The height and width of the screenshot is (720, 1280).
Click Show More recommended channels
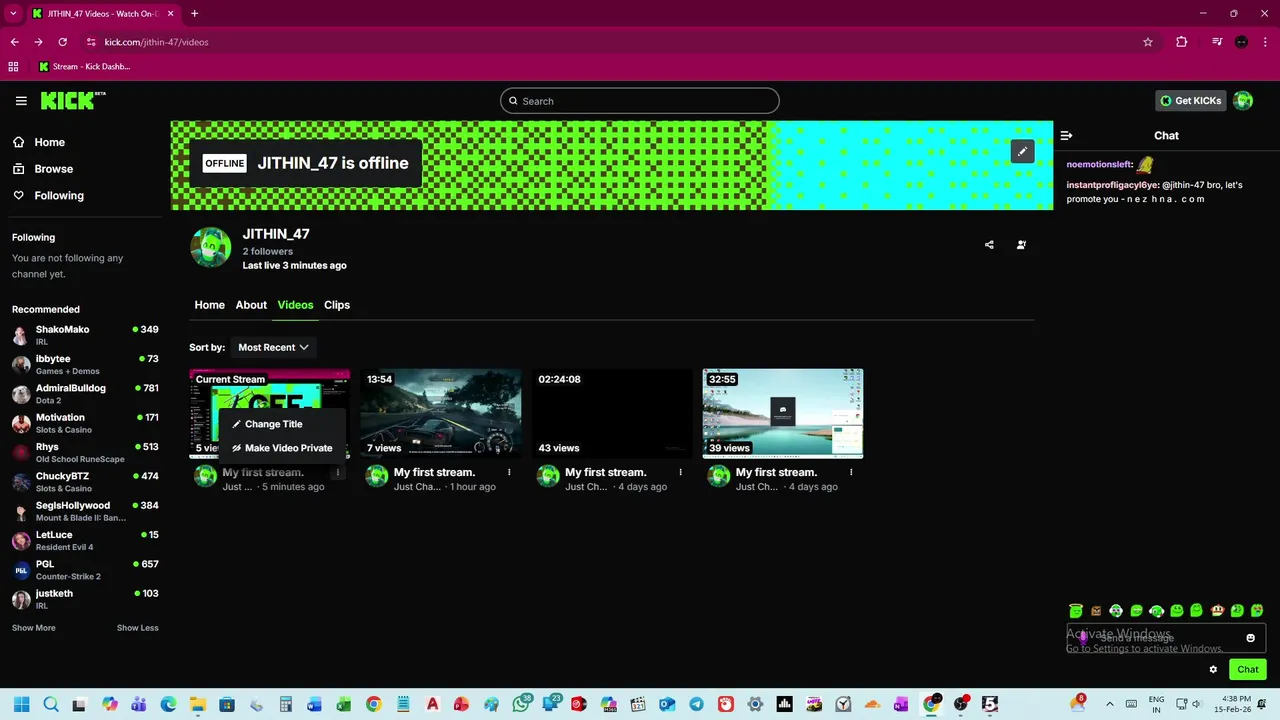(x=34, y=628)
